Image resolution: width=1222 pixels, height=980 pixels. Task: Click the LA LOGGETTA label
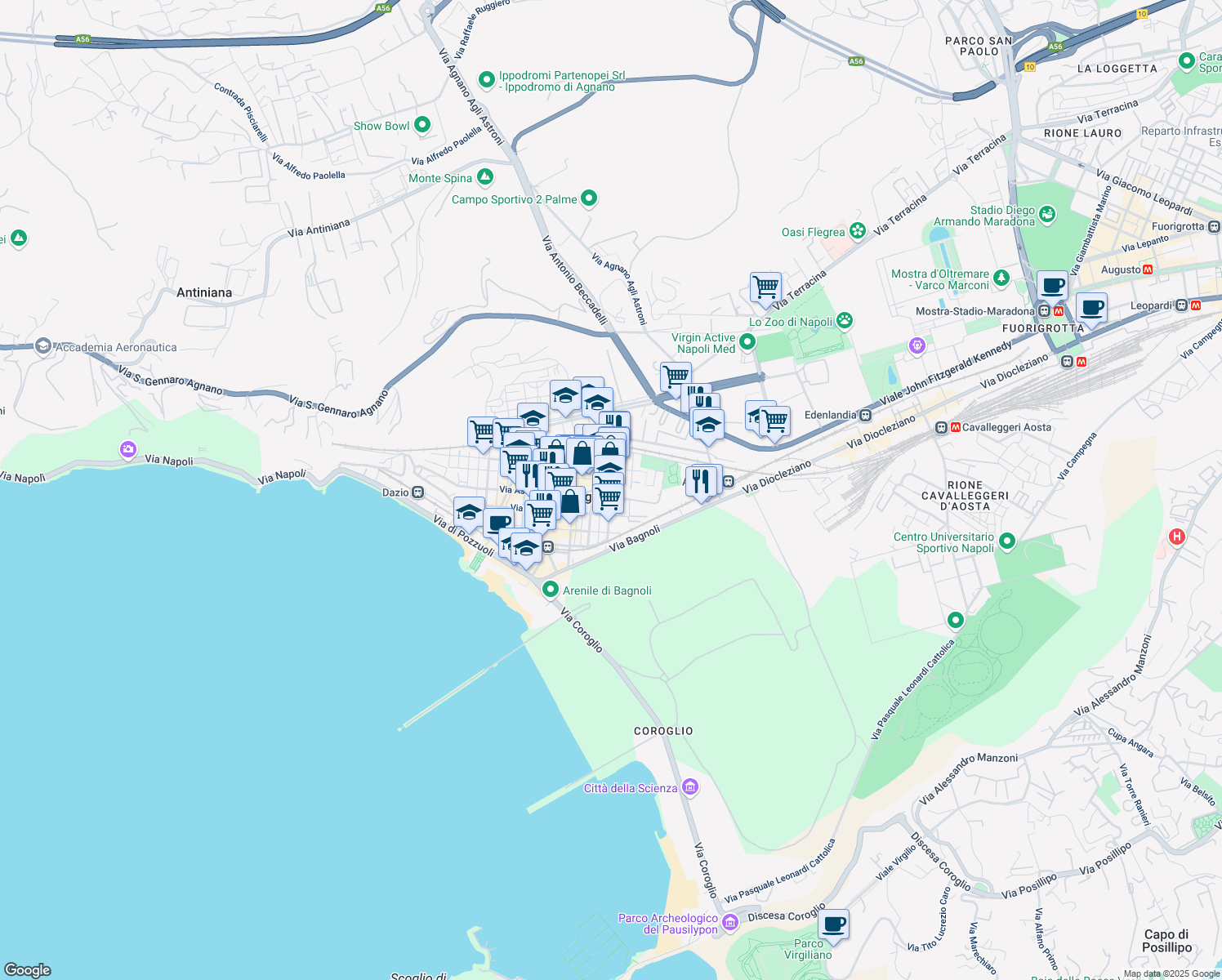[x=1117, y=69]
